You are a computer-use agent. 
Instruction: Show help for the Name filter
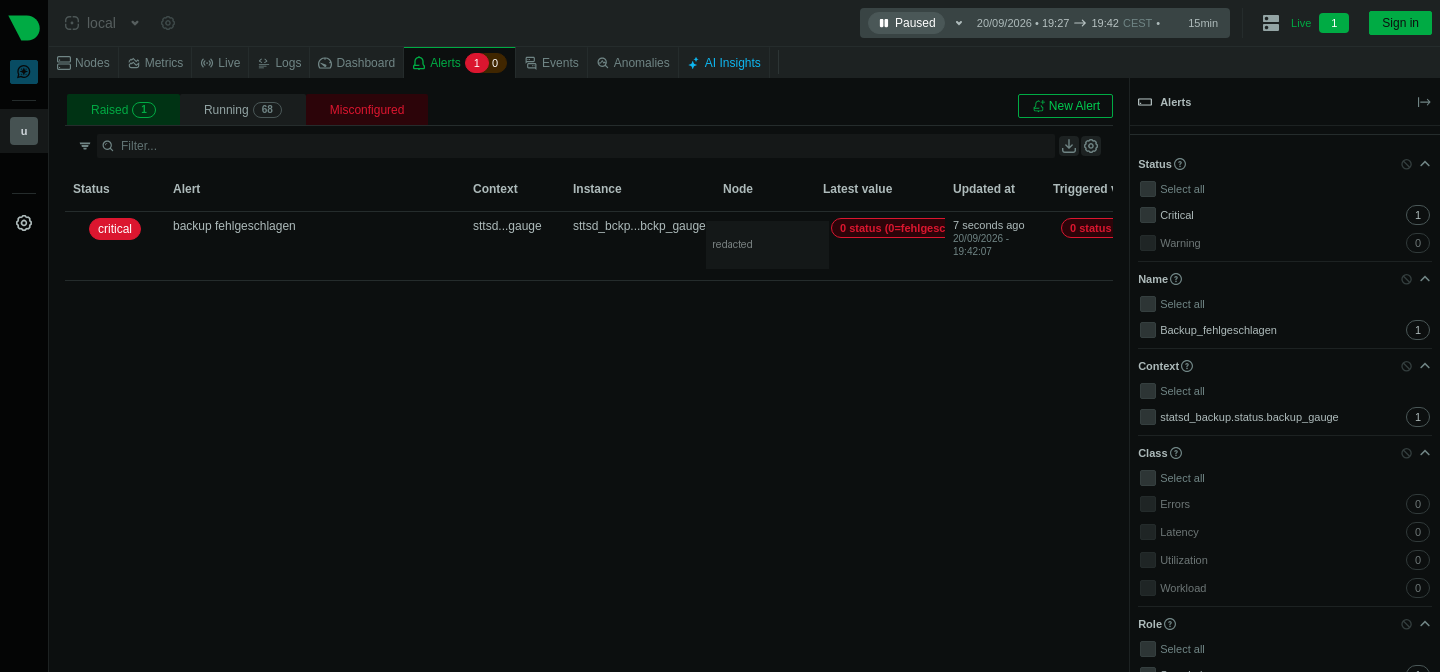pos(1176,279)
